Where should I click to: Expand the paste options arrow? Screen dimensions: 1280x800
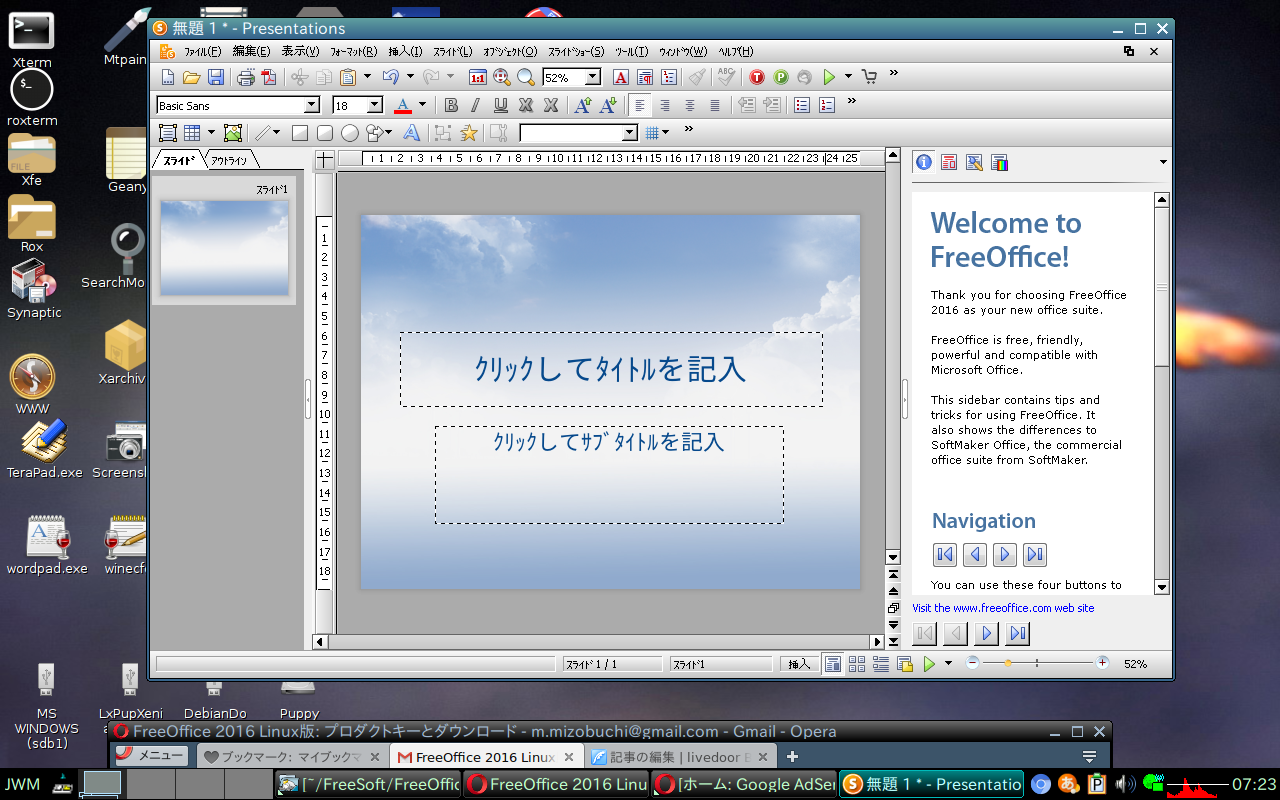(x=367, y=77)
